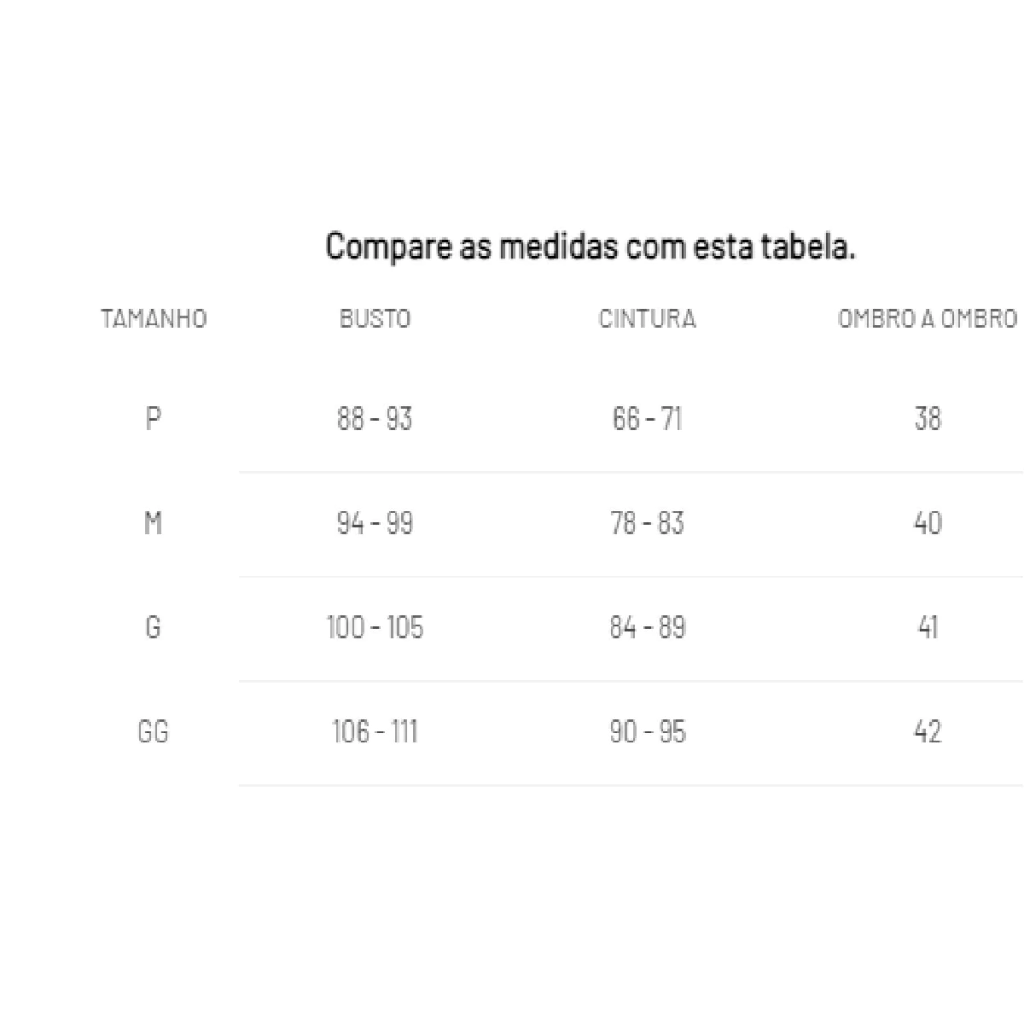Click the shoulder value 42

[x=927, y=731]
